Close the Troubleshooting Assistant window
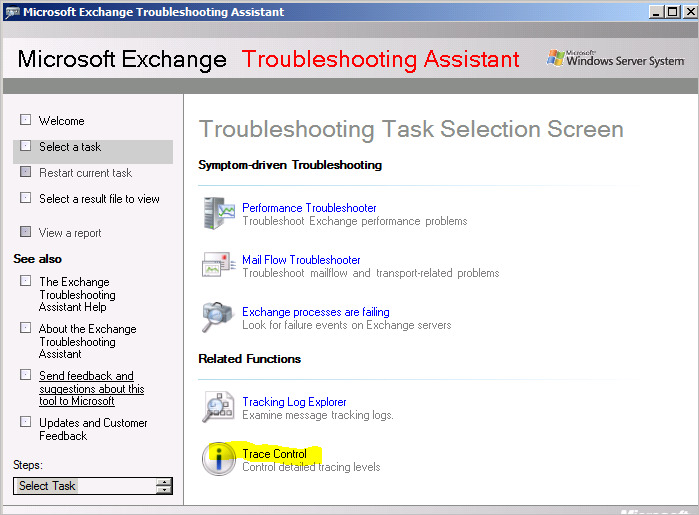The image size is (699, 515). click(690, 12)
